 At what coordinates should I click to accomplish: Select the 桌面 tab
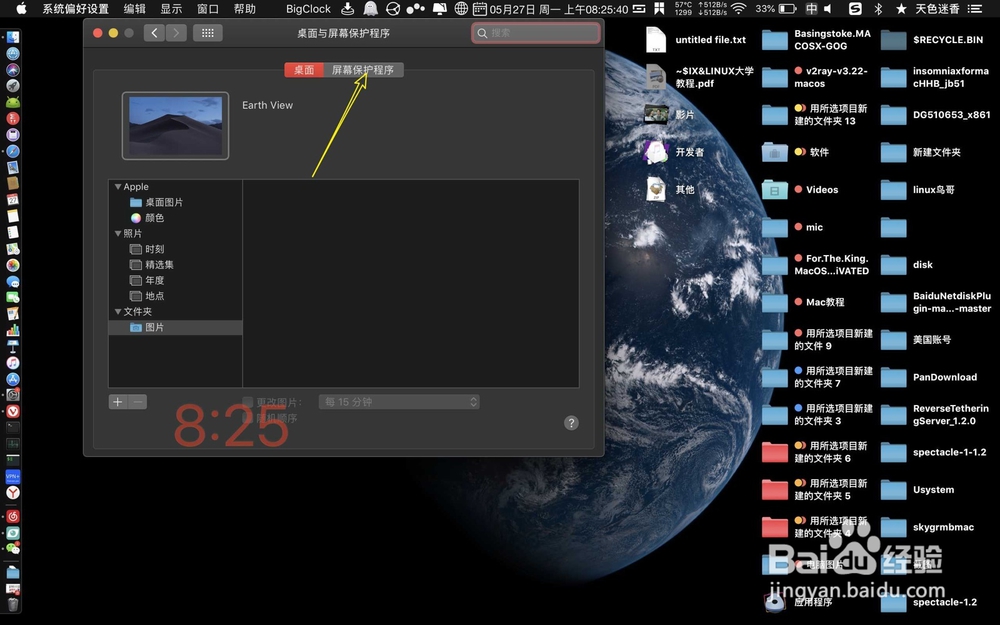(304, 70)
